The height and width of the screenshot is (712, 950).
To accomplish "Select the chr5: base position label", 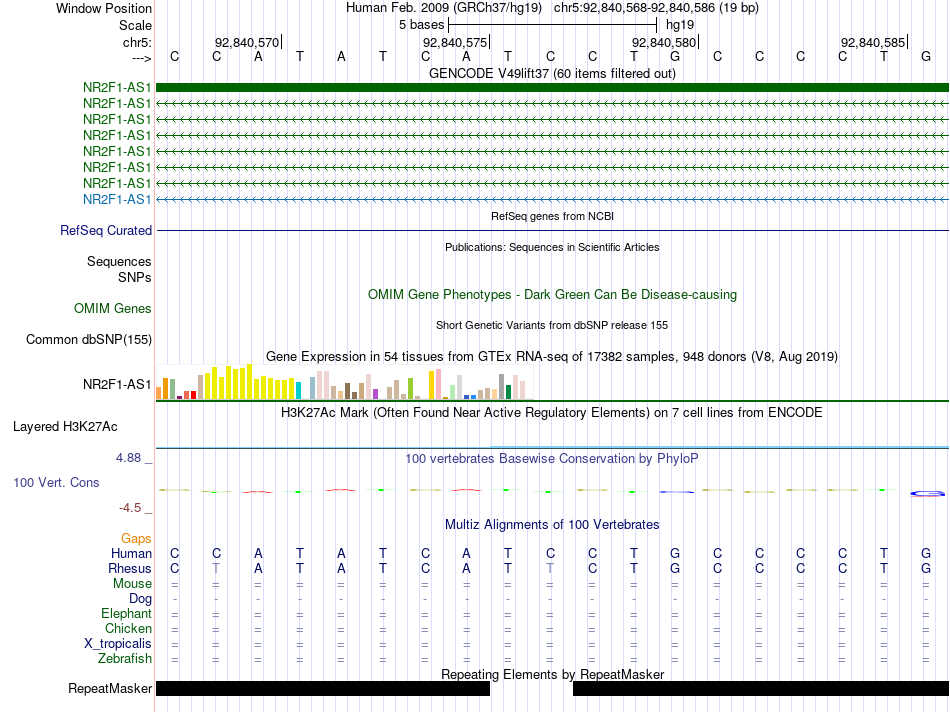I will (137, 42).
